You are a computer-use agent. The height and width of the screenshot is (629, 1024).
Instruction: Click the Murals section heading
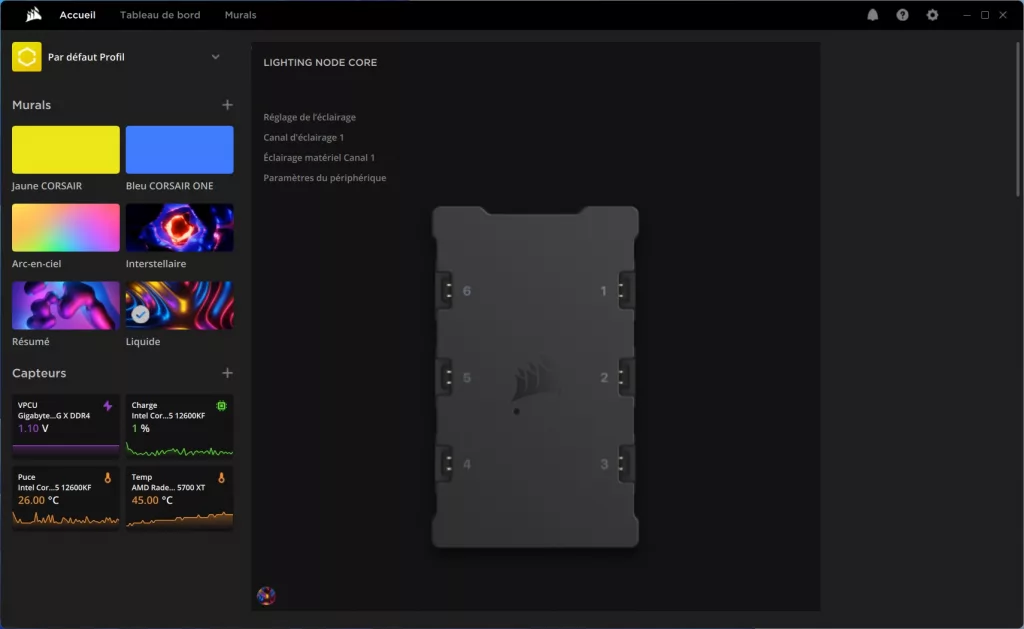[31, 105]
